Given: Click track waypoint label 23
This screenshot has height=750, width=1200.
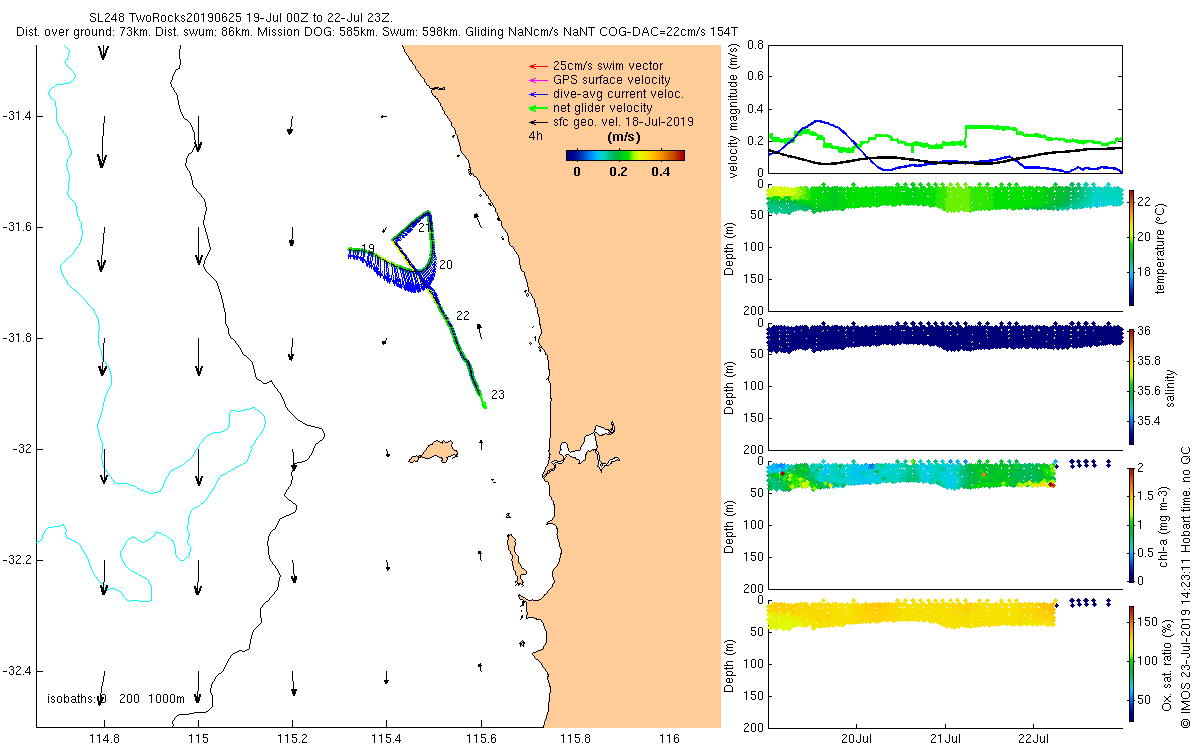Looking at the screenshot, I should (497, 395).
